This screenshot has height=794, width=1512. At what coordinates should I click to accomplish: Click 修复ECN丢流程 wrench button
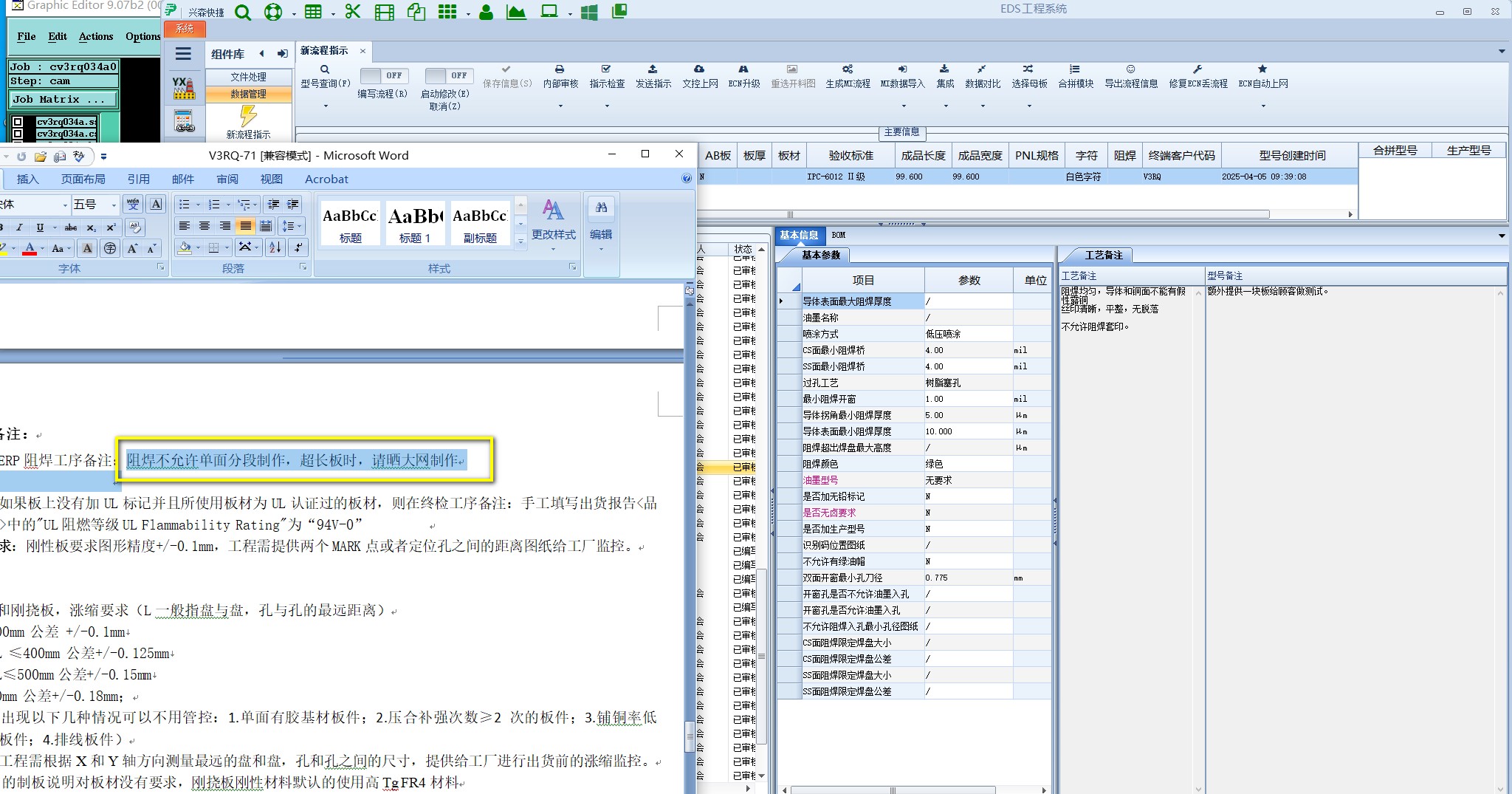click(x=1198, y=77)
